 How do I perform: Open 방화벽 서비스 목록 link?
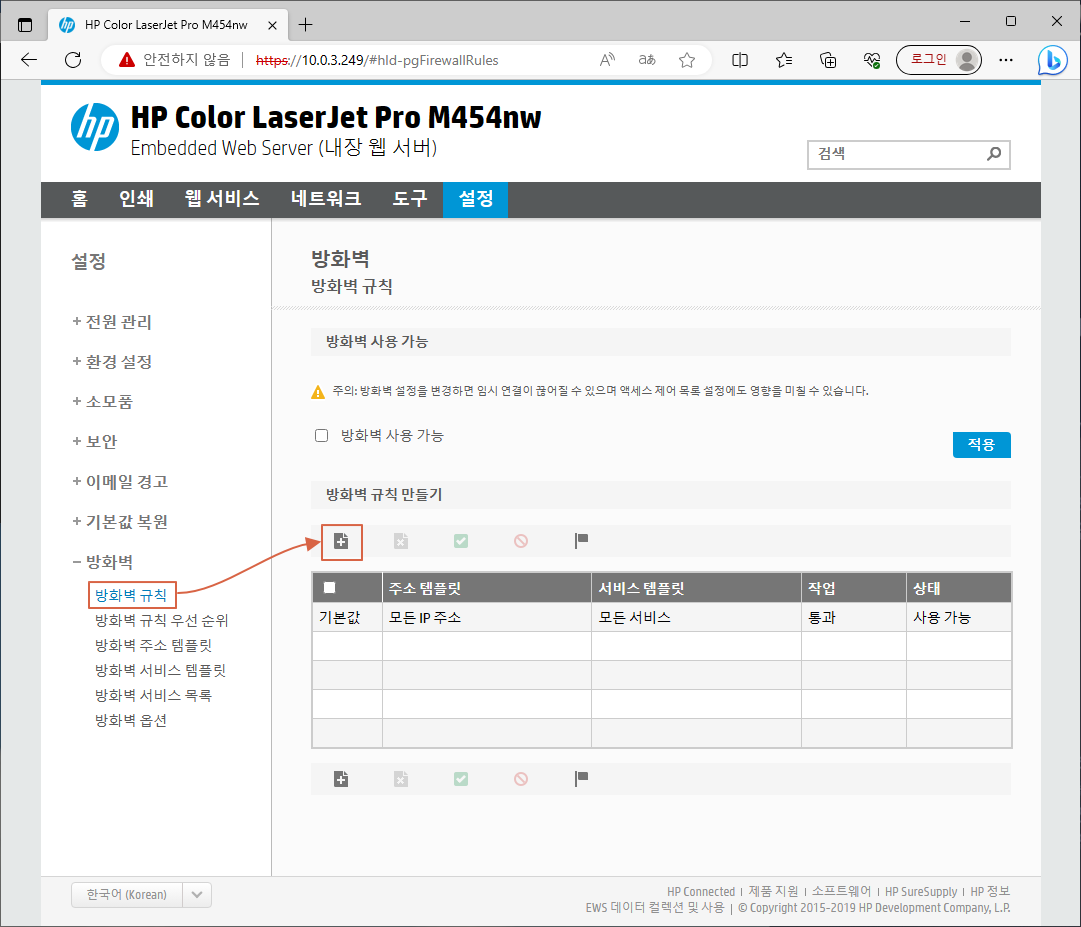pyautogui.click(x=153, y=695)
